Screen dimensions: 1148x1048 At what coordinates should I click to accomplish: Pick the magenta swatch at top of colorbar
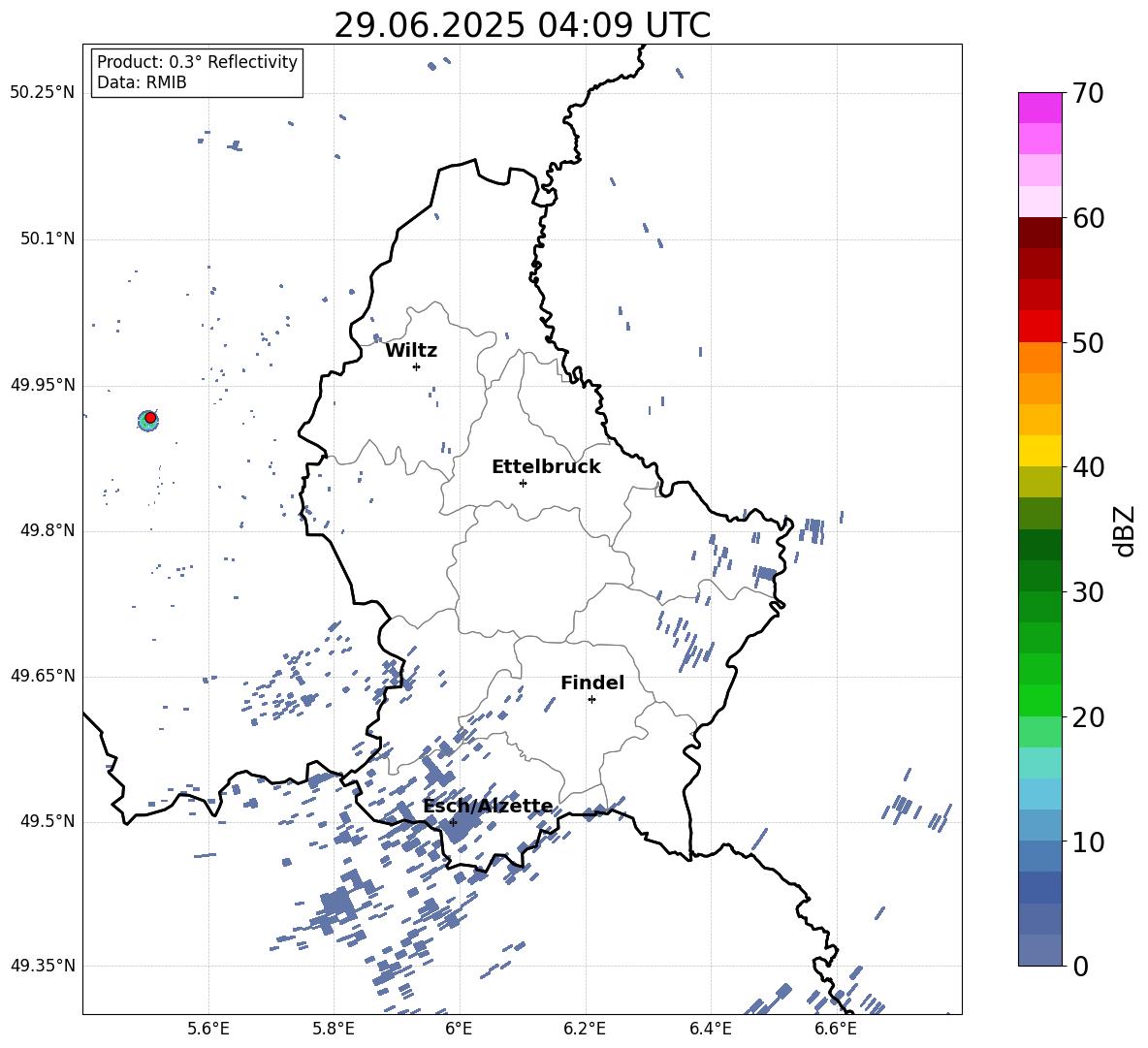[1040, 108]
